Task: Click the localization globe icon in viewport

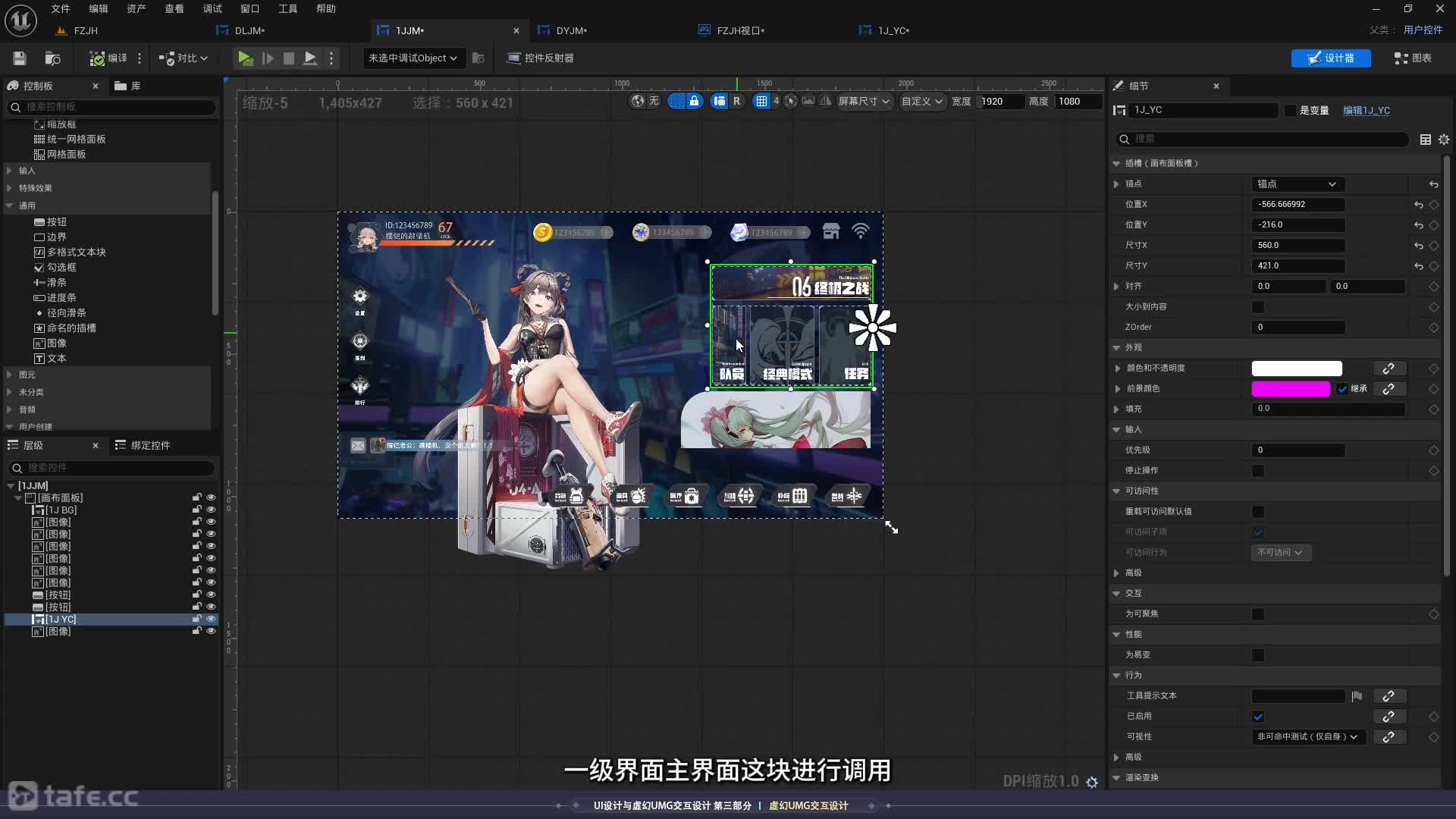Action: coord(638,101)
